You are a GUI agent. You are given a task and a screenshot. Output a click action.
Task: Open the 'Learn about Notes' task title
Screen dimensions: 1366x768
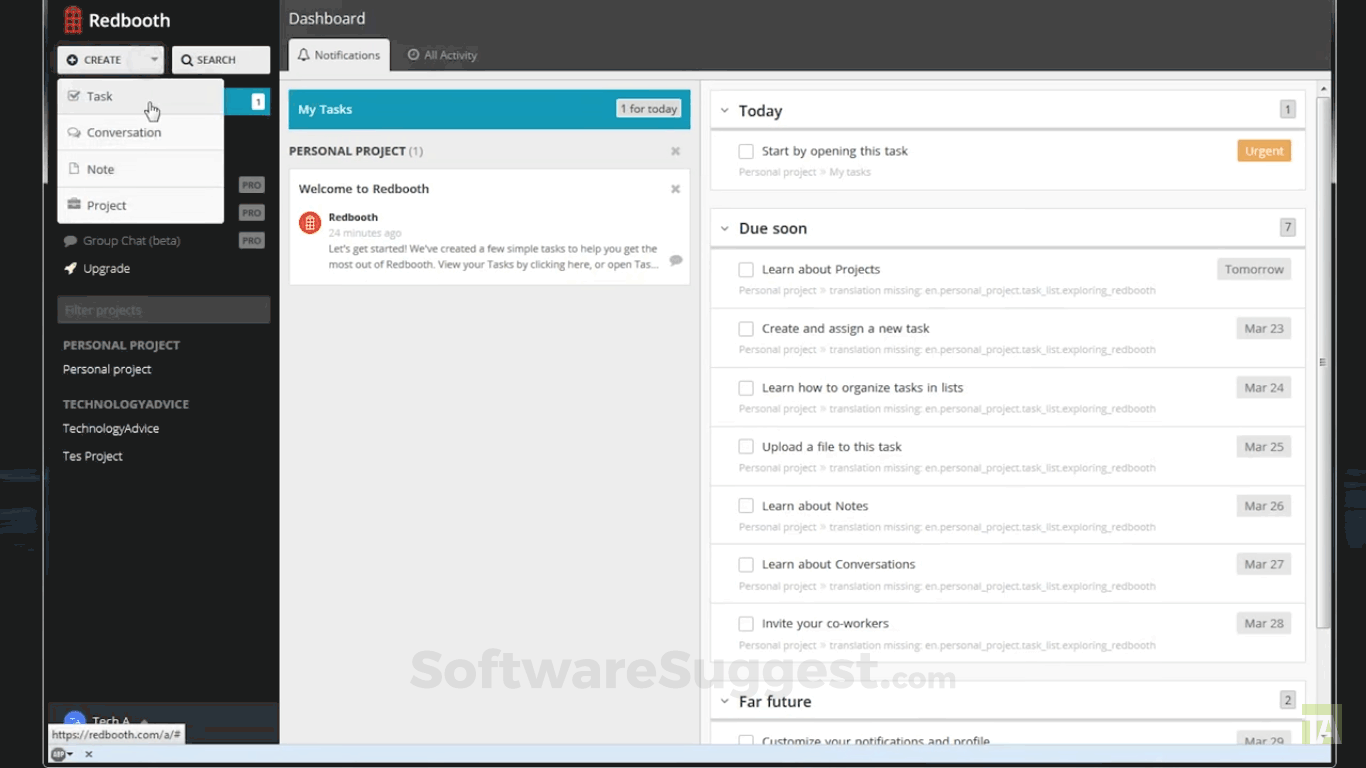[815, 506]
